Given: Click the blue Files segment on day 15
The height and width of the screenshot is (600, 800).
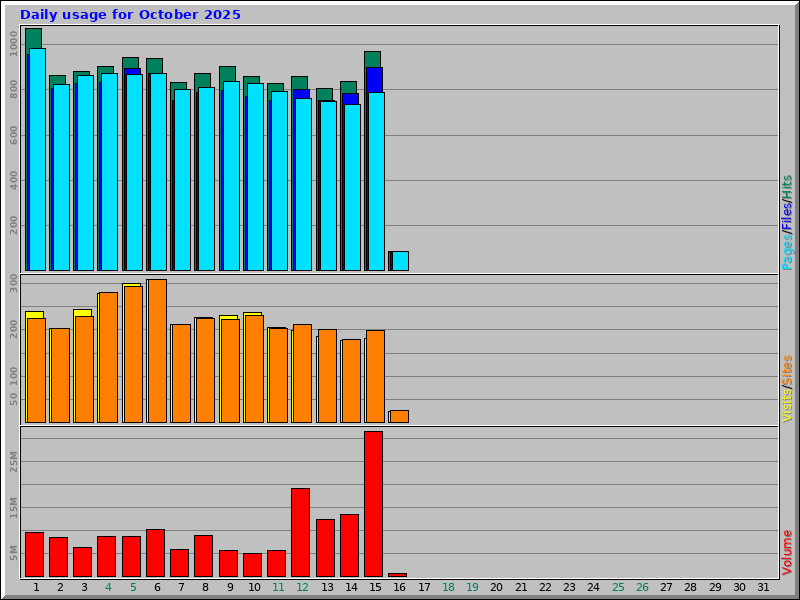Looking at the screenshot, I should point(374,80).
